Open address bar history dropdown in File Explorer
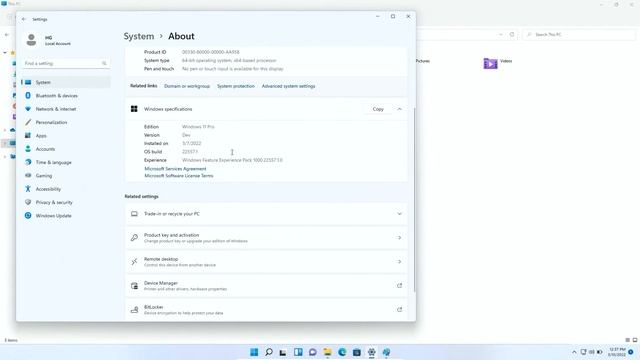Screen dimensions: 640x360 pyautogui.click(x=501, y=35)
